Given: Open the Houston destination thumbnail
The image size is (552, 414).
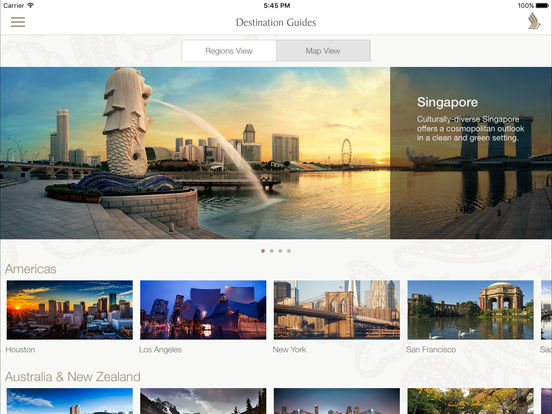Looking at the screenshot, I should click(70, 310).
